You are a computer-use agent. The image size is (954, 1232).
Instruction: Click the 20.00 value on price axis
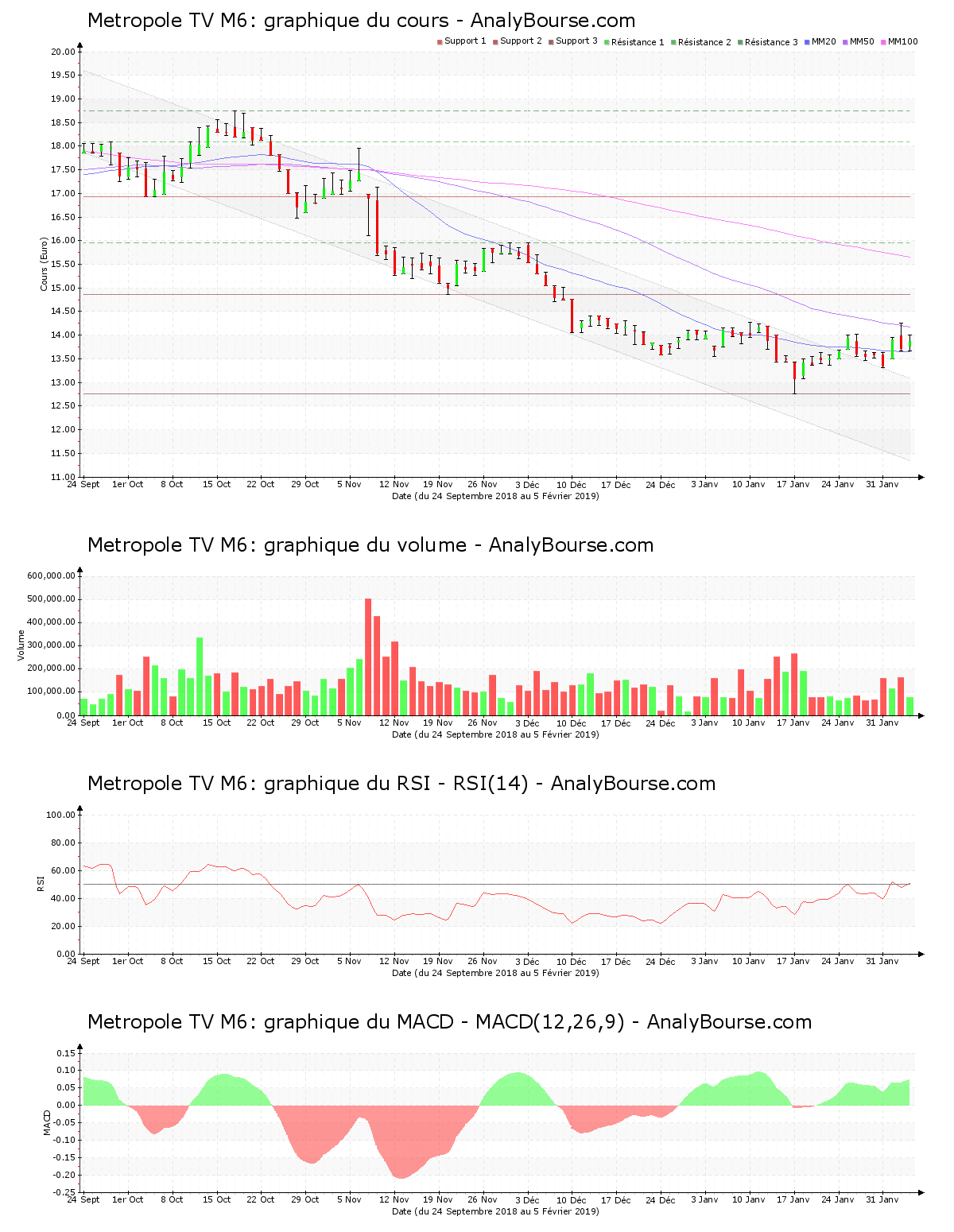tap(63, 52)
